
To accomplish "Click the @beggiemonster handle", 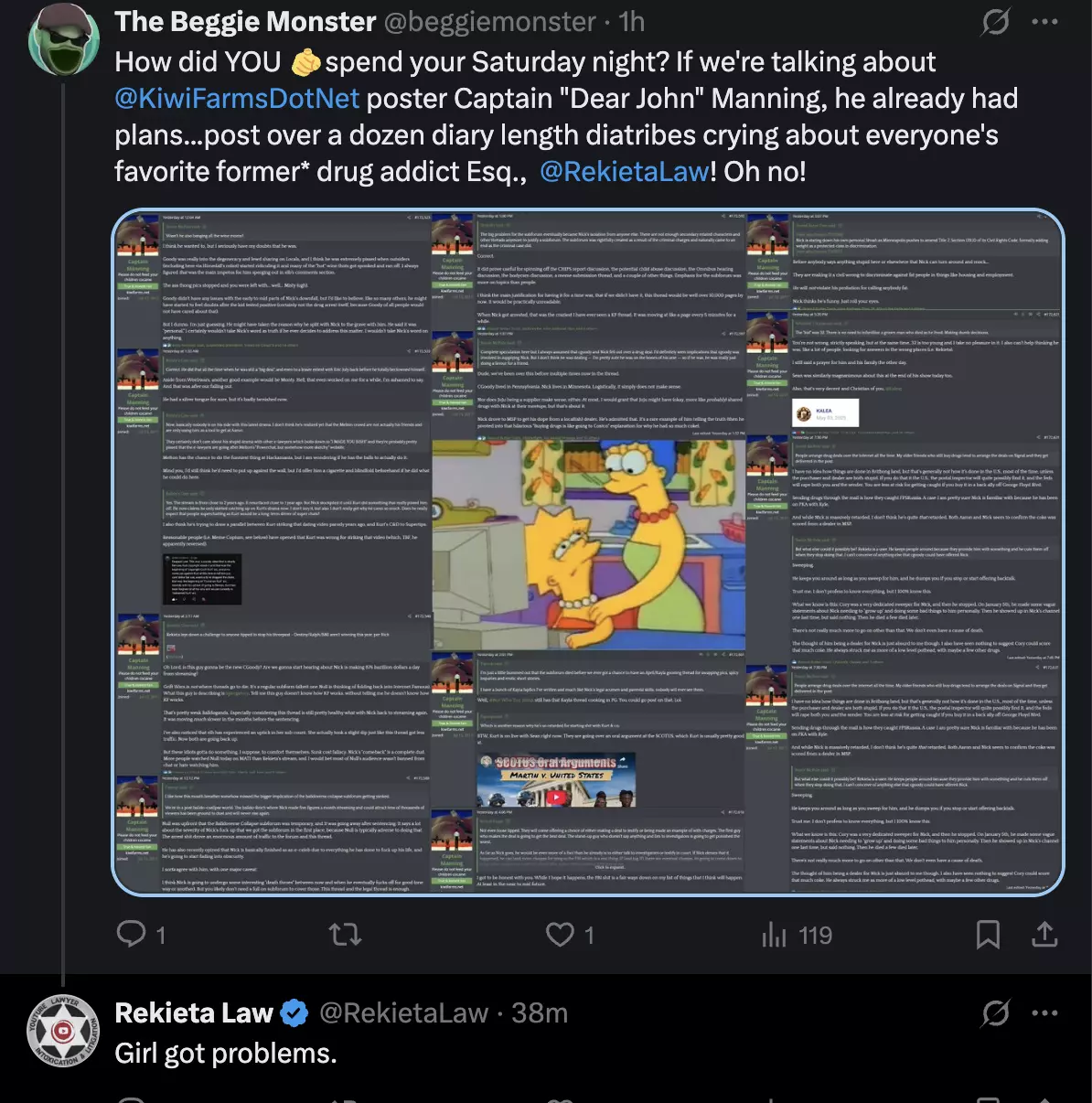I will (x=489, y=21).
